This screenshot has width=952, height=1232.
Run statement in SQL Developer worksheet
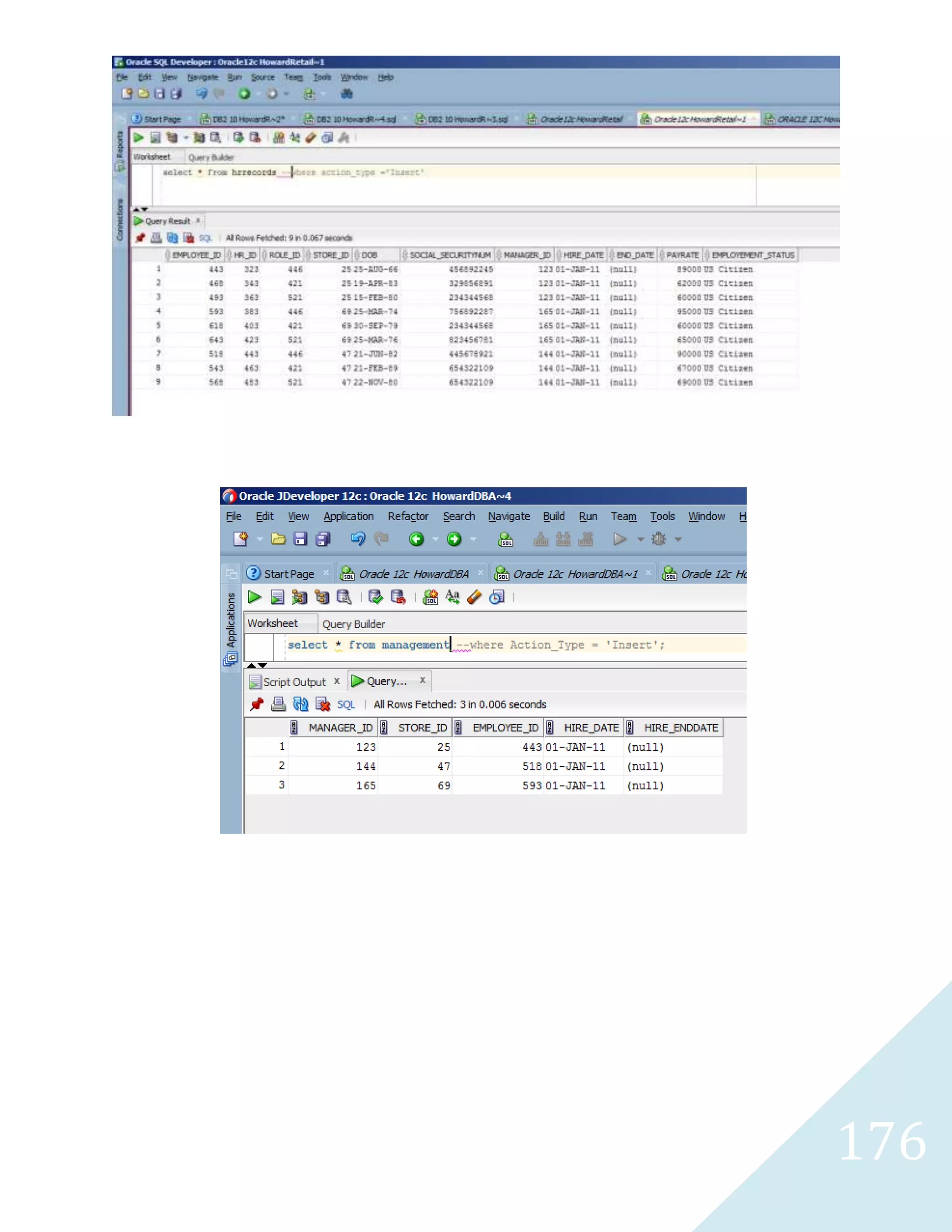[x=138, y=137]
